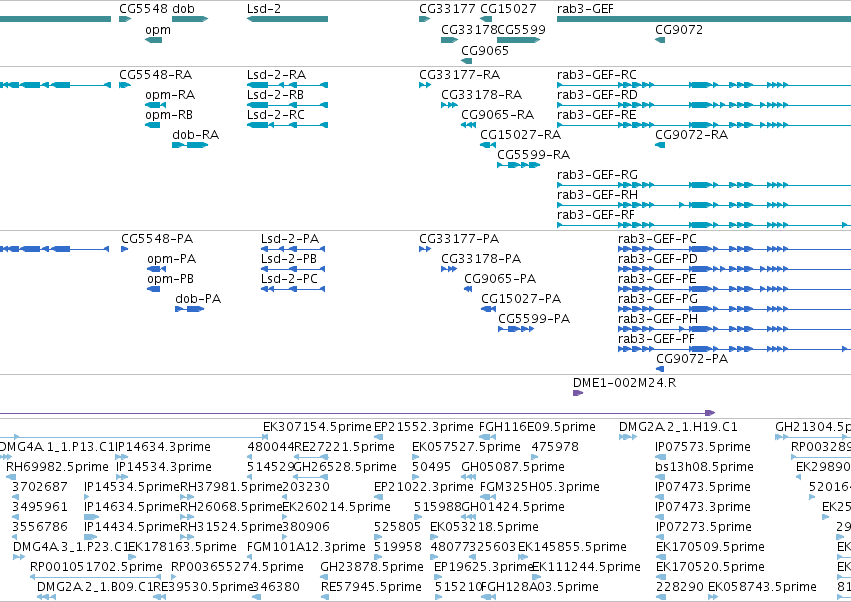The image size is (851, 602).
Task: Select protein Lsd-2-PB
Action: pyautogui.click(x=293, y=269)
